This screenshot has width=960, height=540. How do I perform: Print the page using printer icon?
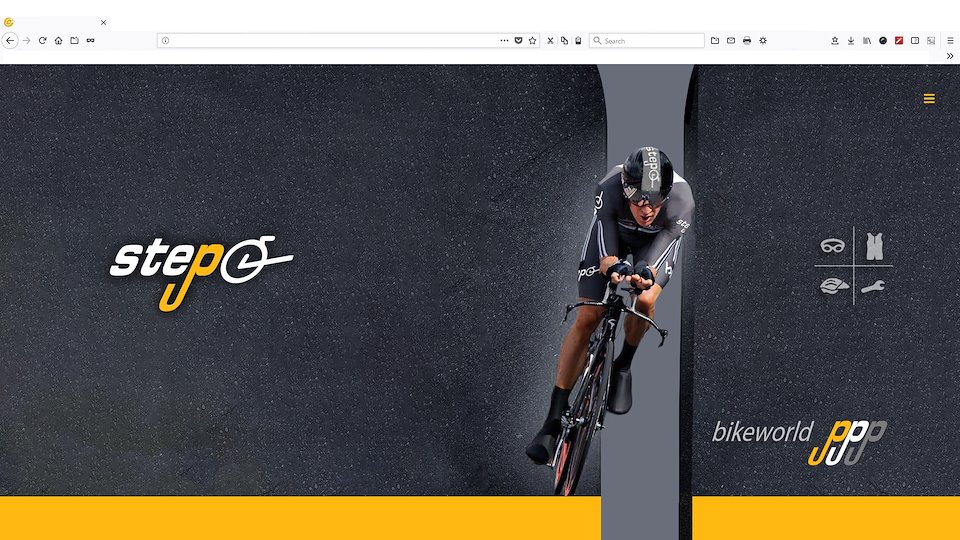(x=746, y=40)
